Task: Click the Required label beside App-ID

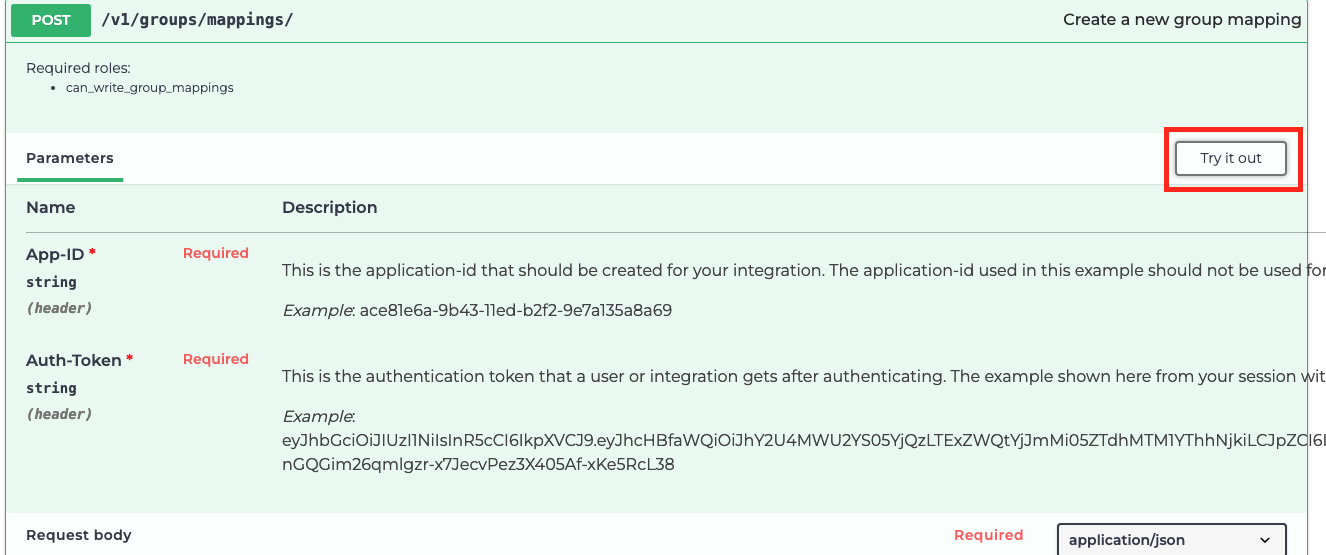Action: click(x=215, y=254)
